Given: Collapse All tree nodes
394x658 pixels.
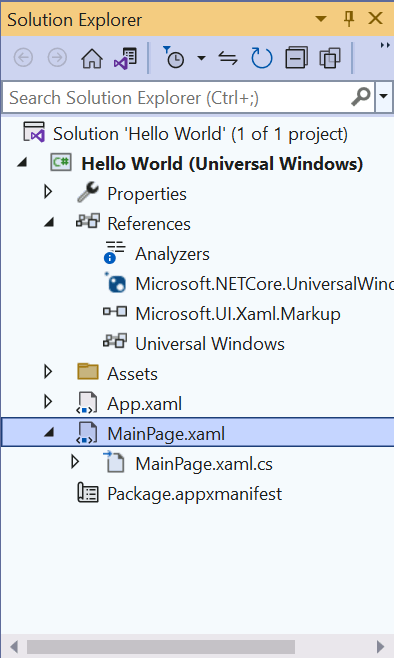Looking at the screenshot, I should 296,58.
